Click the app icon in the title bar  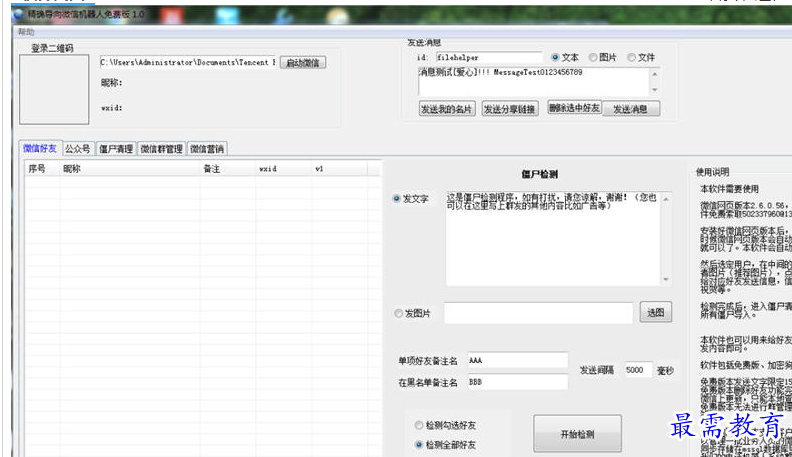tap(19, 14)
